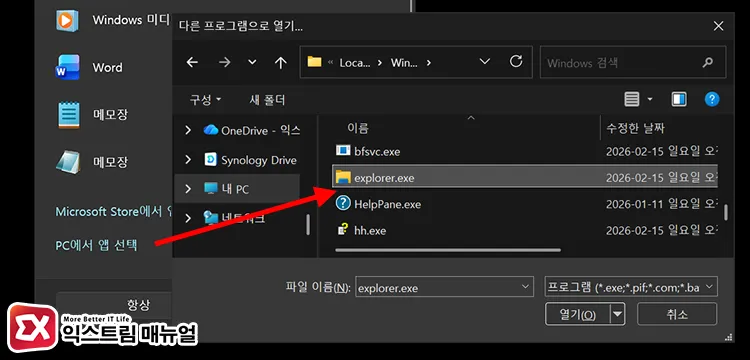The image size is (750, 360).
Task: Create a folder with 새 폴더
Action: pos(267,99)
